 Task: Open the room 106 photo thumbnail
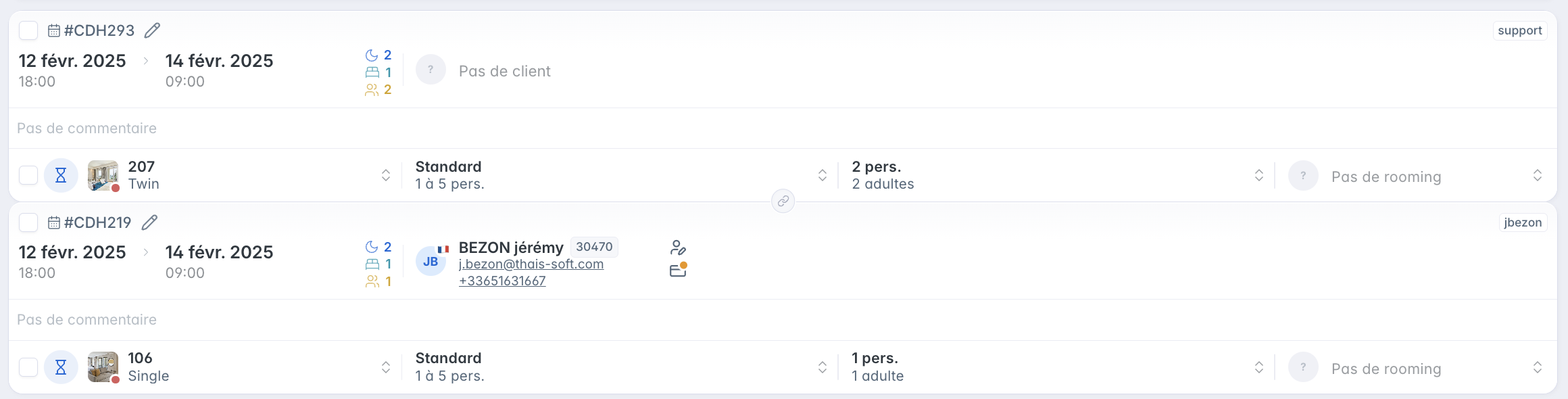point(103,367)
